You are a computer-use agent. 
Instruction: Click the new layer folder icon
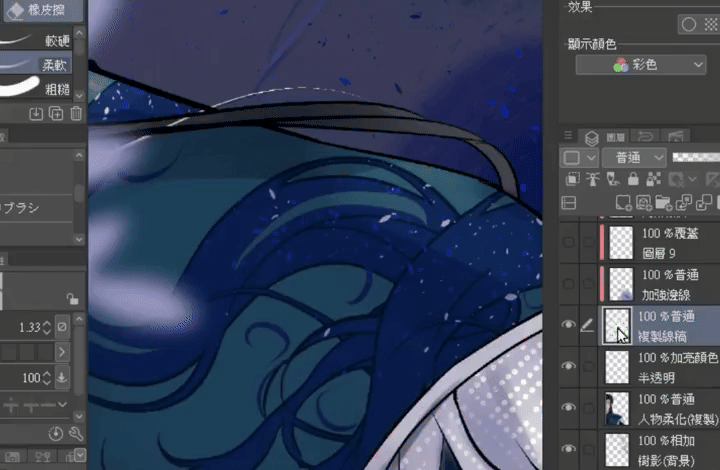(x=663, y=202)
